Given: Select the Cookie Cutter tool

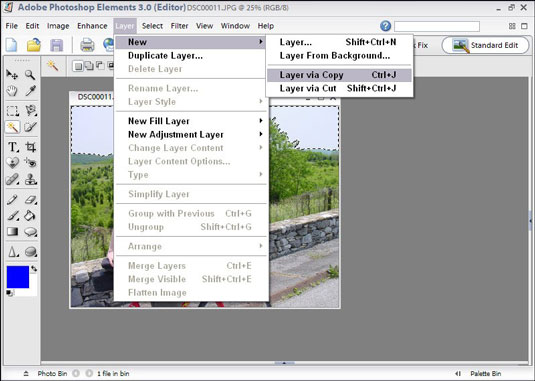Looking at the screenshot, I should [12, 163].
